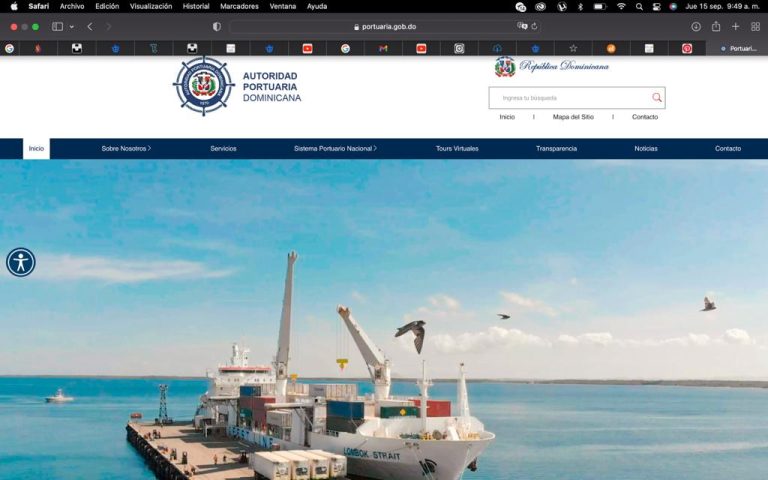
Task: Open the Historial menu in menu bar
Action: click(x=196, y=6)
